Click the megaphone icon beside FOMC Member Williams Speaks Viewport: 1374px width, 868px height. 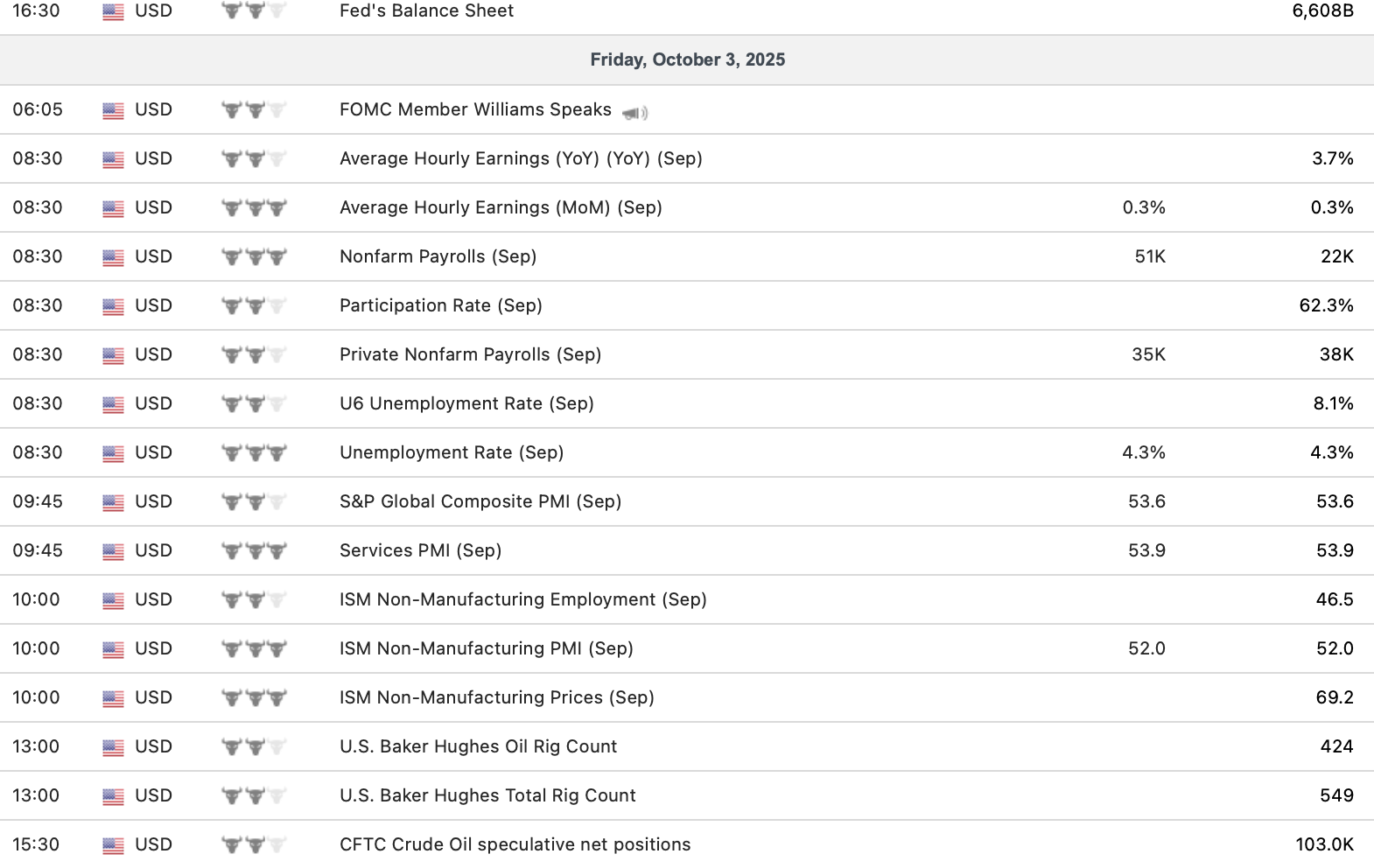[634, 112]
